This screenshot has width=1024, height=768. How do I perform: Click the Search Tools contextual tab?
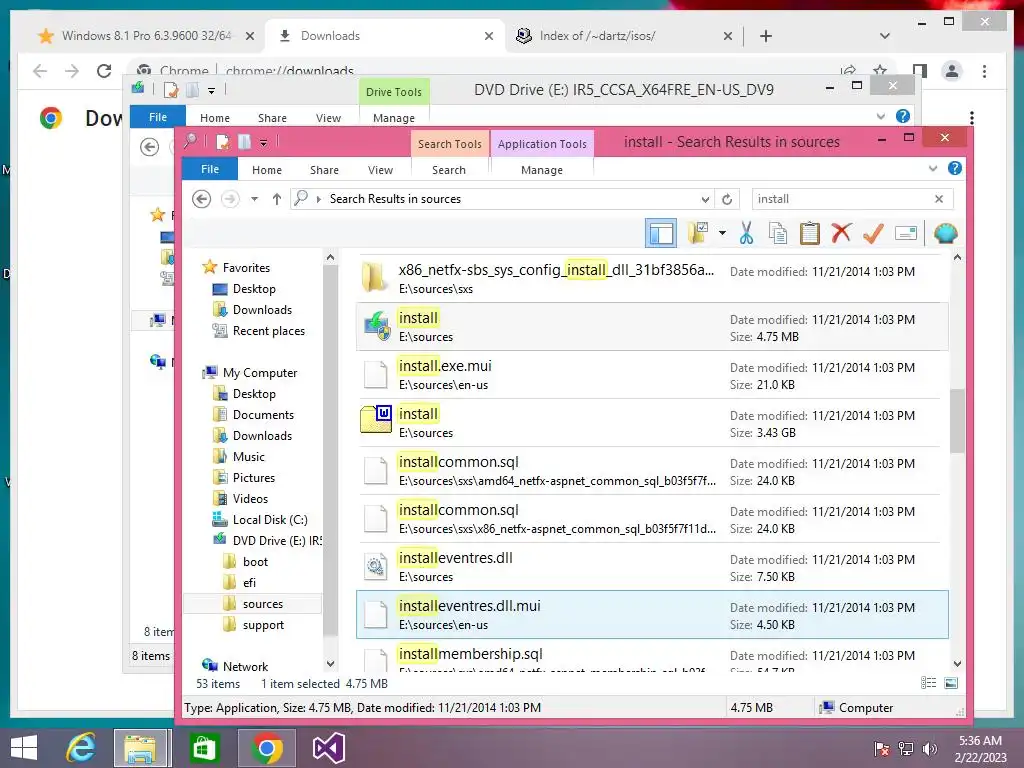pyautogui.click(x=449, y=144)
